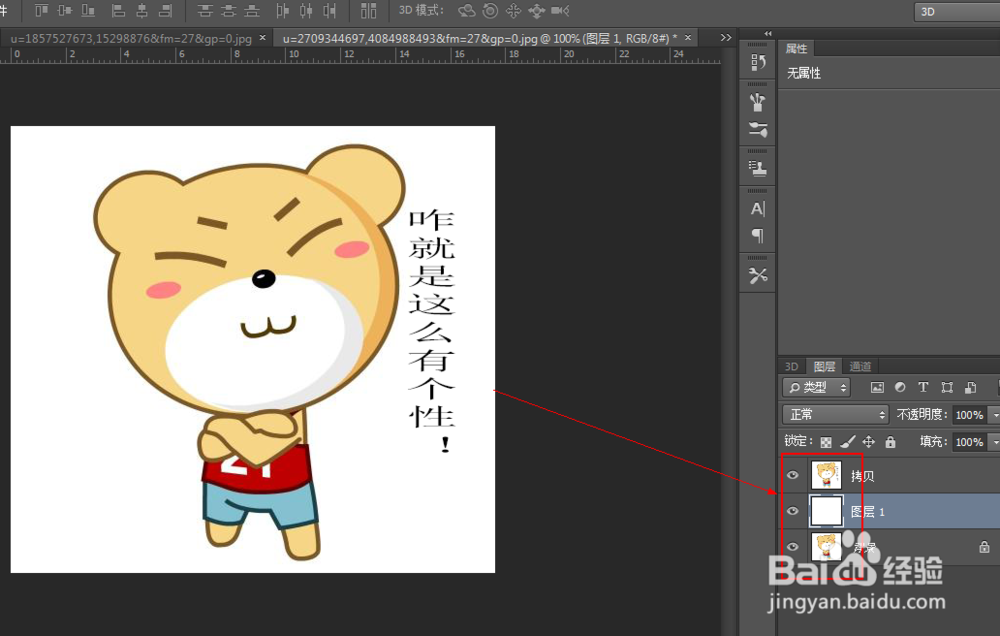Toggle lock position icon

(x=869, y=441)
